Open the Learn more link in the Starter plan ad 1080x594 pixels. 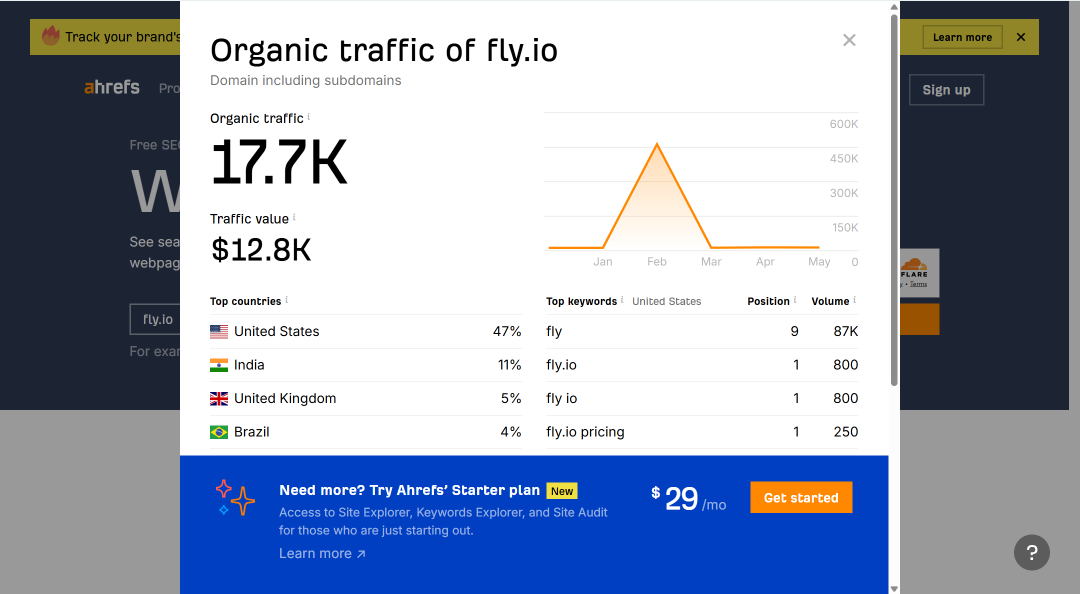pyautogui.click(x=322, y=553)
